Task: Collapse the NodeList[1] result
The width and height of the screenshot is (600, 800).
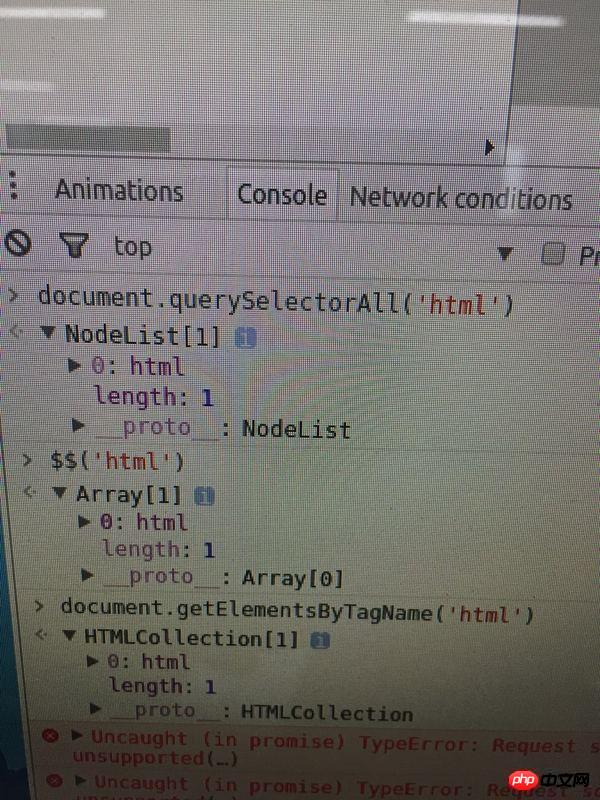Action: [48, 333]
